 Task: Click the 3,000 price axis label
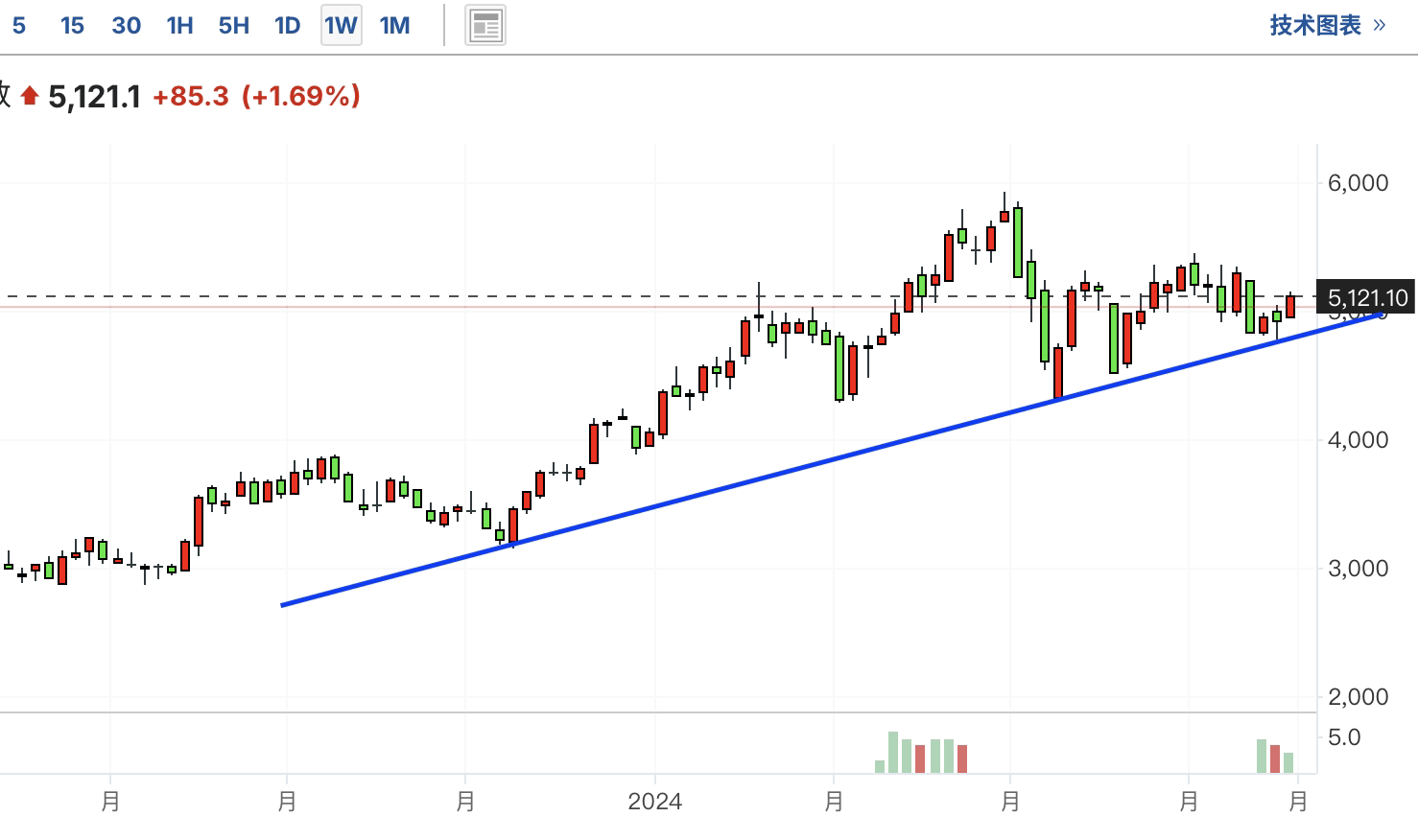(1358, 569)
